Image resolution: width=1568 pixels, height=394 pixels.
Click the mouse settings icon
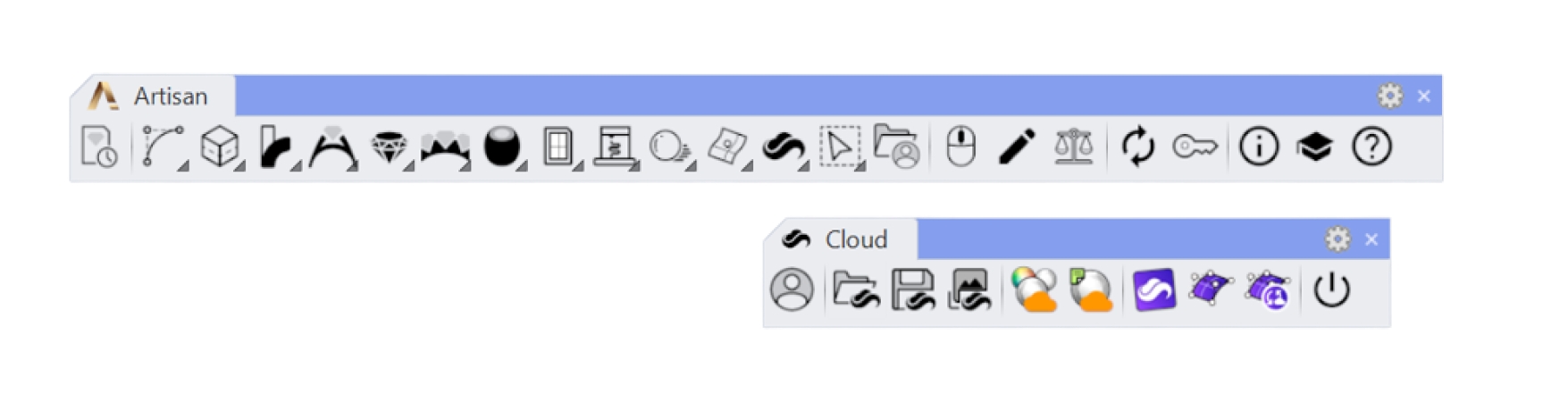pyautogui.click(x=960, y=147)
